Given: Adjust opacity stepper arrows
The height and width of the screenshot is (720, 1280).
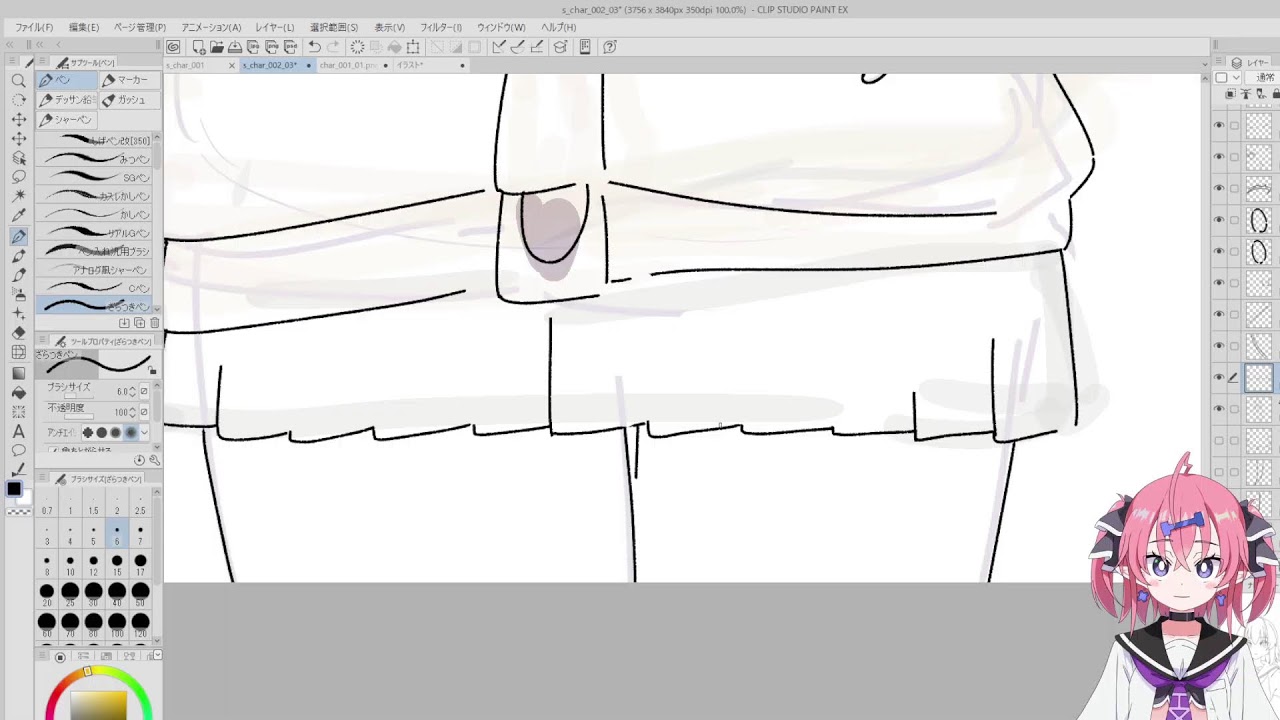Looking at the screenshot, I should pos(133,412).
